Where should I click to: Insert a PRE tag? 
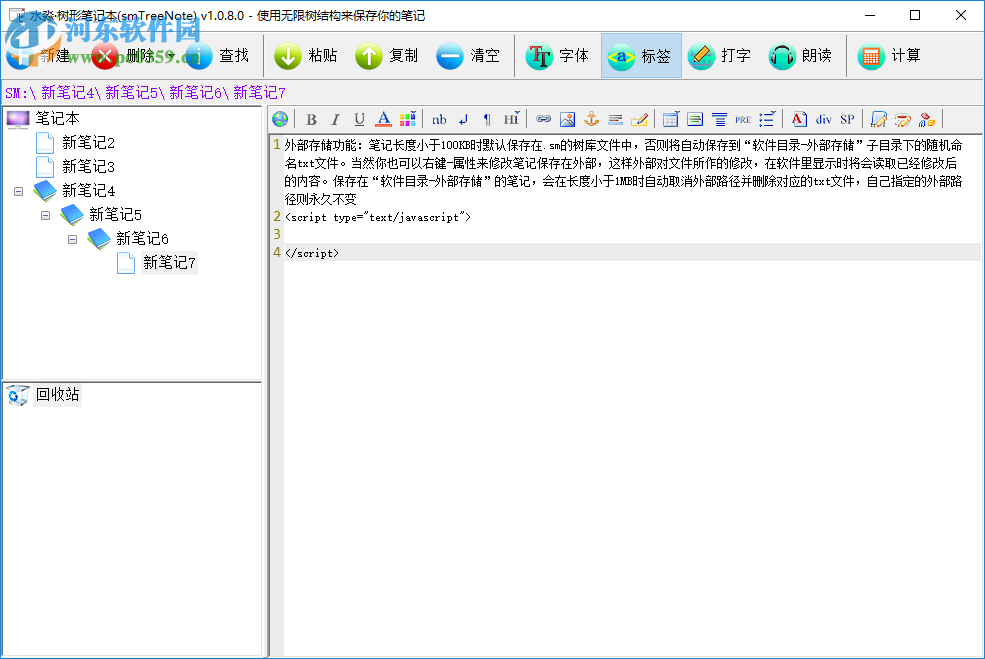pyautogui.click(x=743, y=119)
